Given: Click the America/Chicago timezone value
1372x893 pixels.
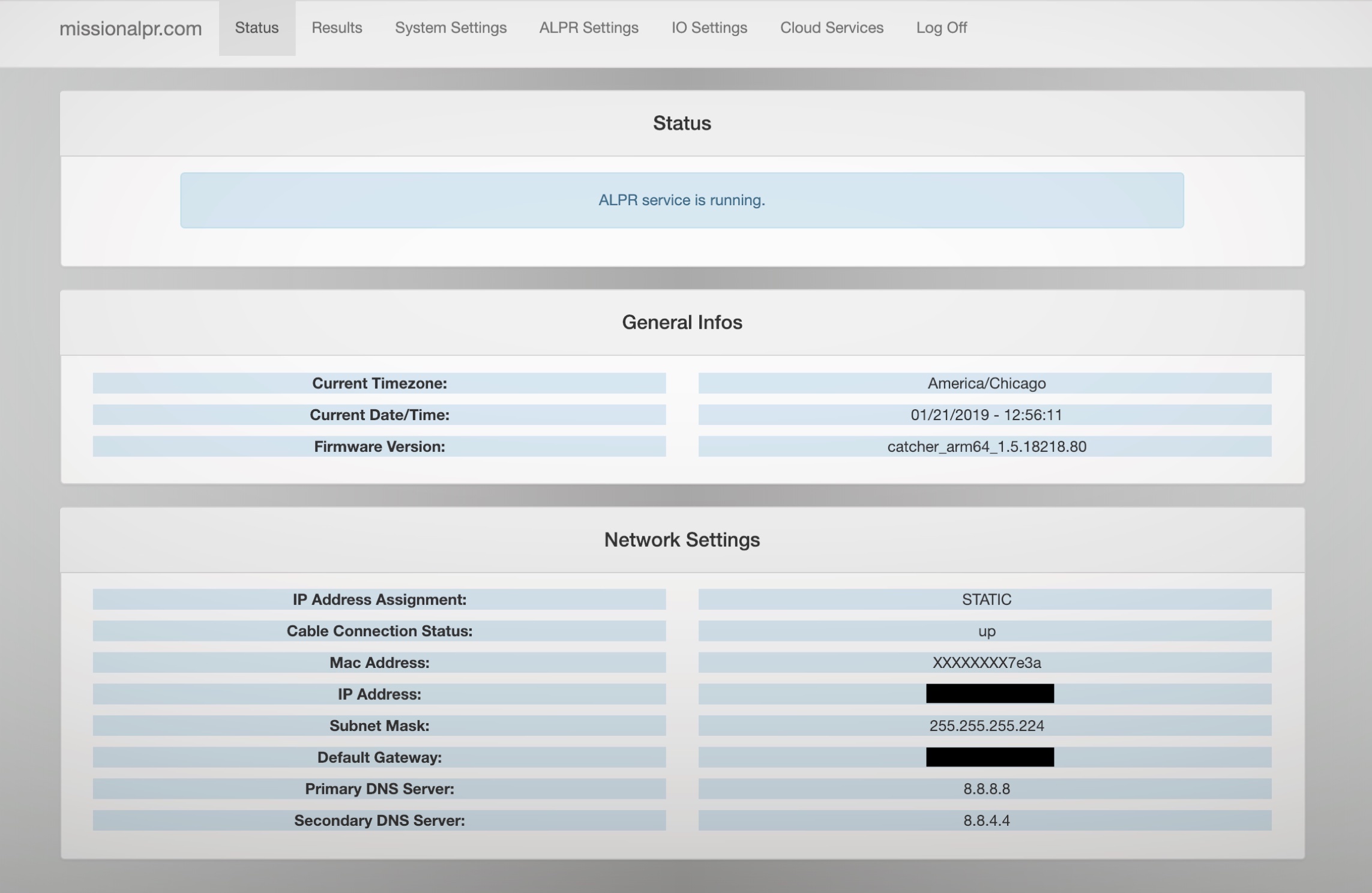Looking at the screenshot, I should [986, 383].
